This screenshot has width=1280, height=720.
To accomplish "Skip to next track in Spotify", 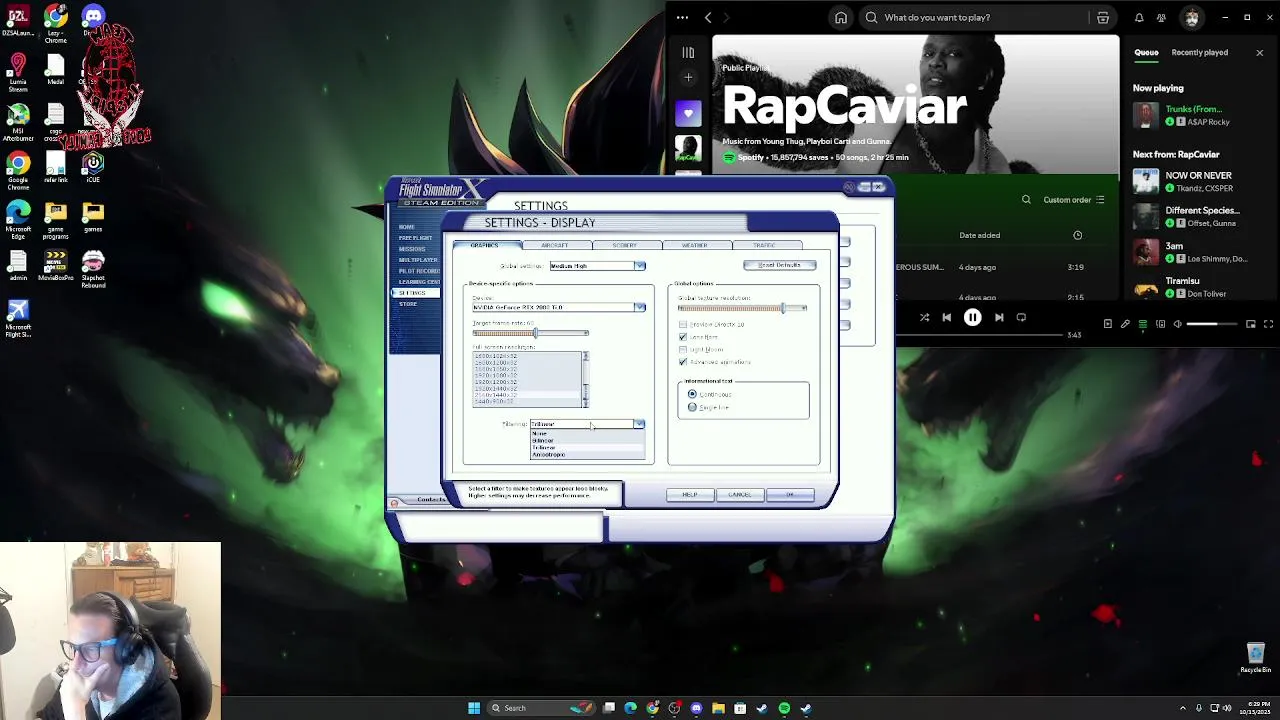I will (x=999, y=318).
